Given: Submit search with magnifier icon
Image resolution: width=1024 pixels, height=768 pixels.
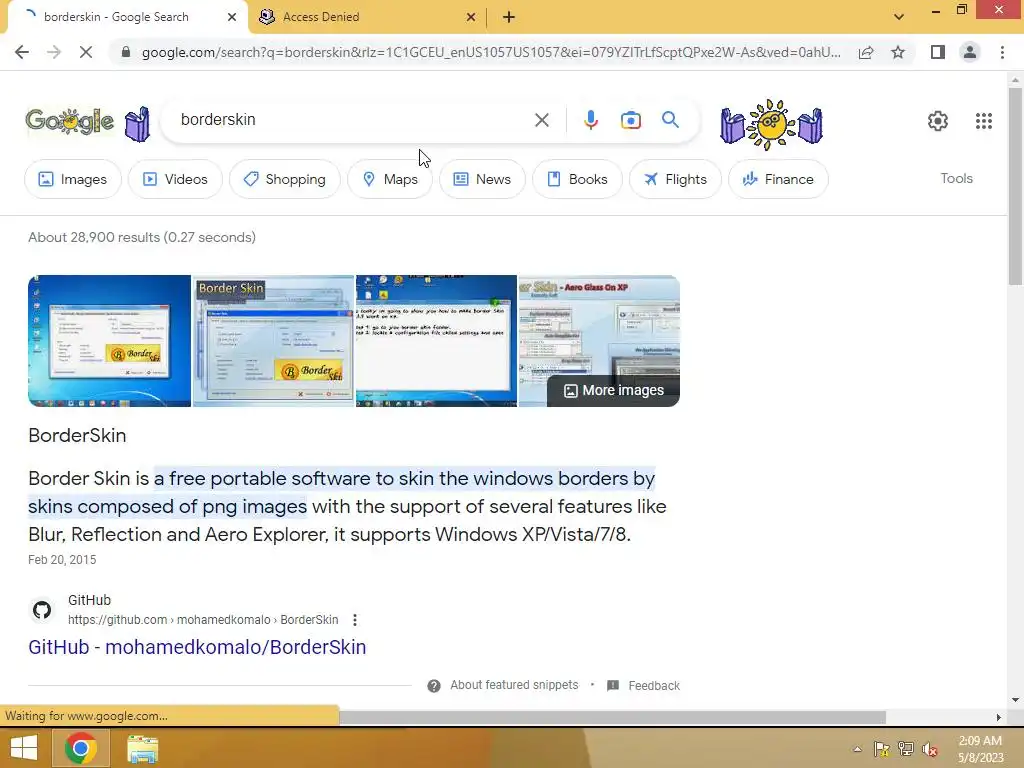Looking at the screenshot, I should coord(670,120).
